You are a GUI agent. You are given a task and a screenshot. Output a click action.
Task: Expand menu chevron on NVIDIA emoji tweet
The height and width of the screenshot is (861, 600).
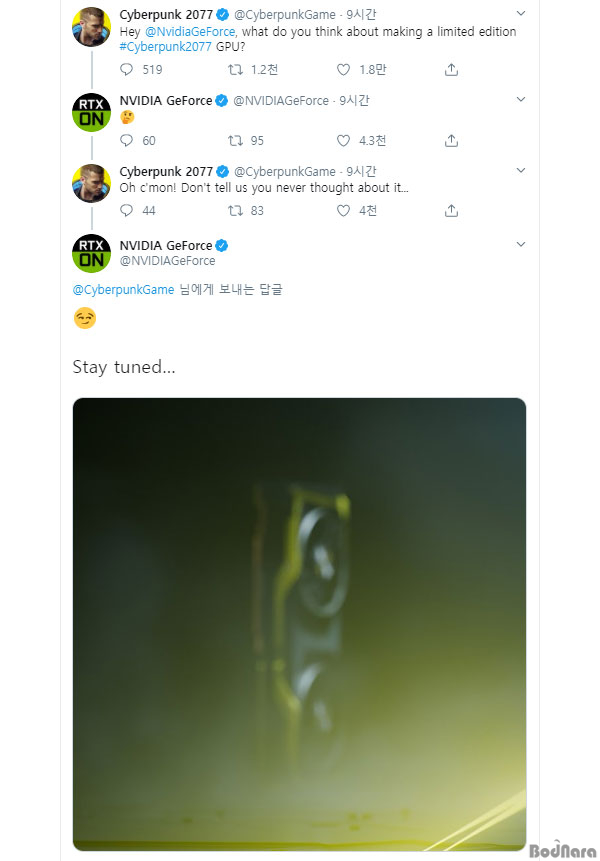521,99
